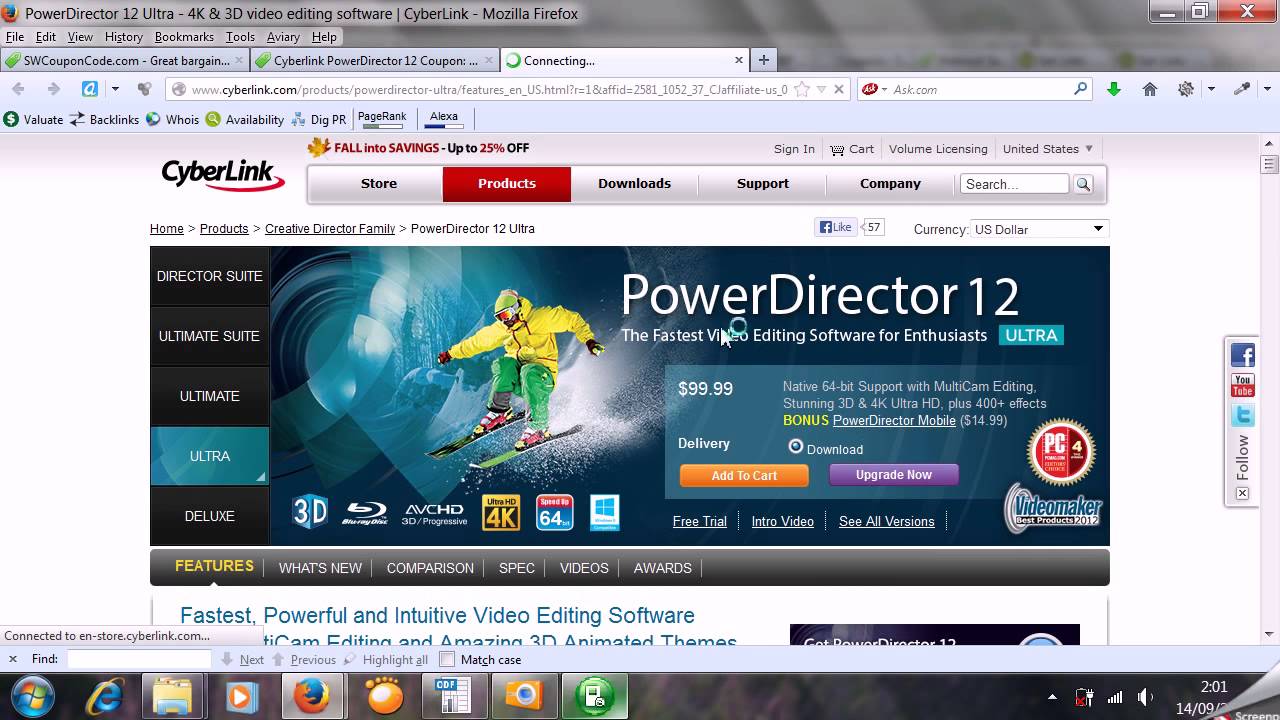Open the Support navigation tab
This screenshot has width=1280, height=720.
tap(763, 184)
